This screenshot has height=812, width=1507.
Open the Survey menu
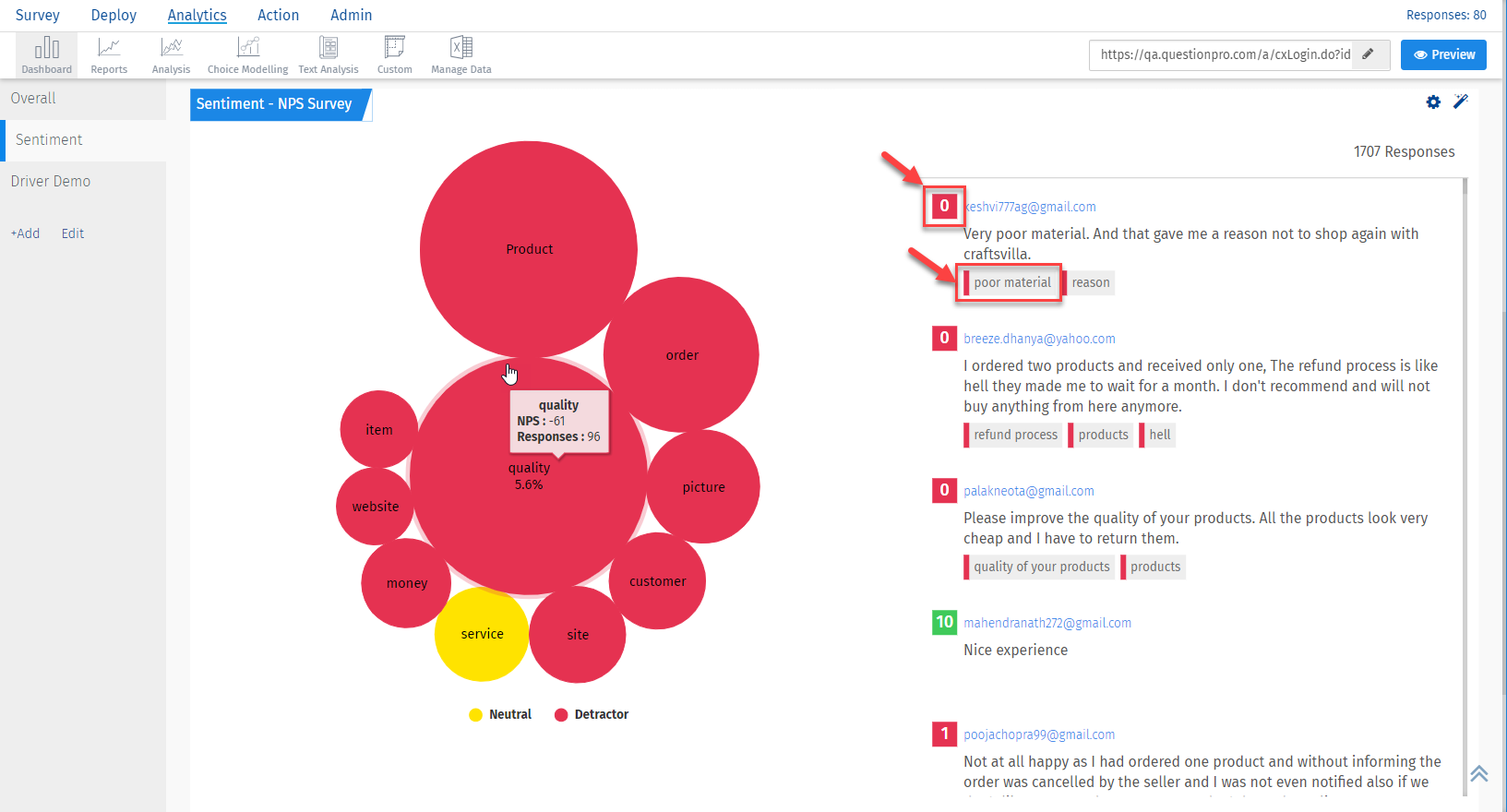point(38,15)
